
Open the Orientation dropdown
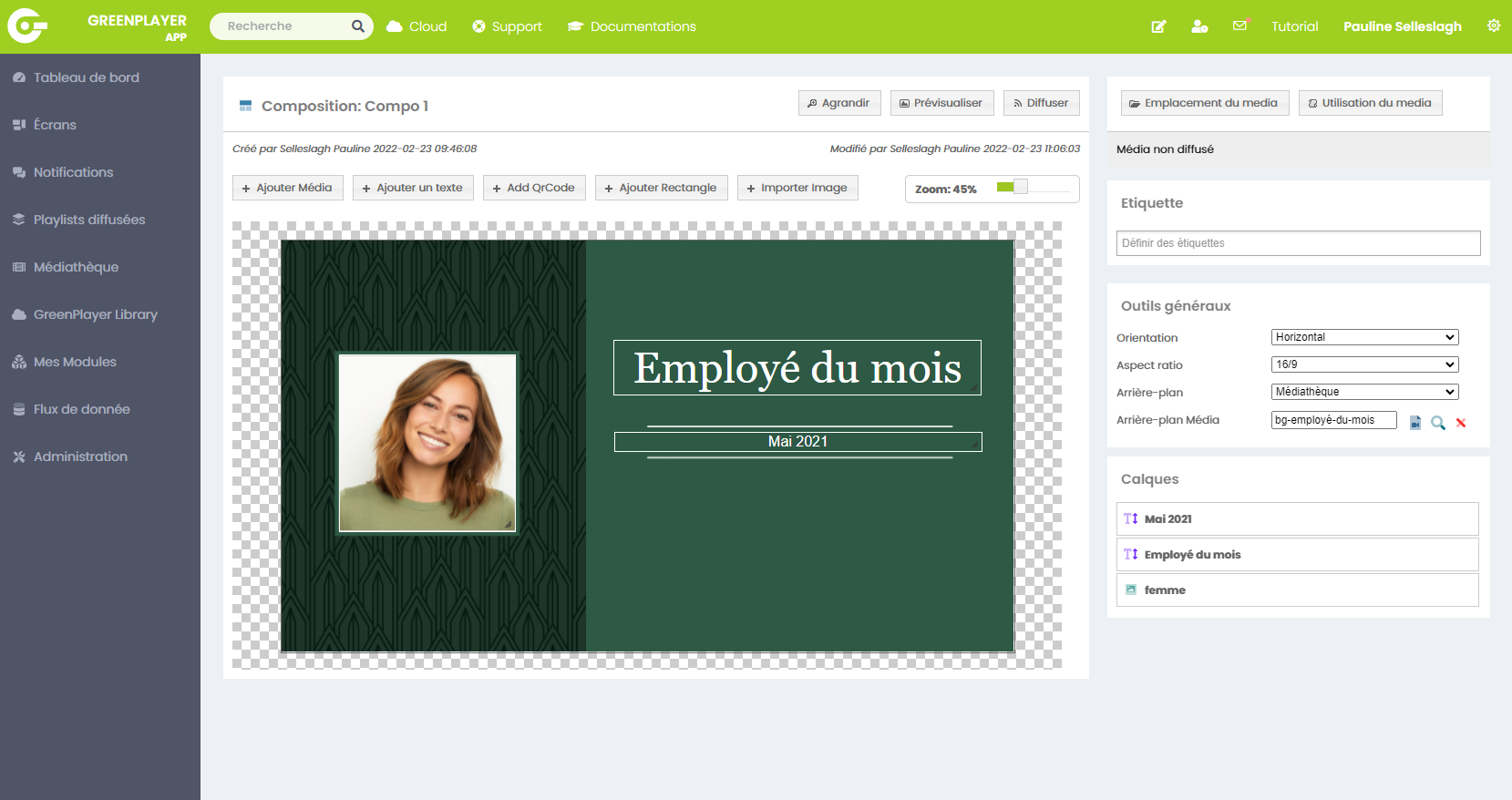(1365, 337)
